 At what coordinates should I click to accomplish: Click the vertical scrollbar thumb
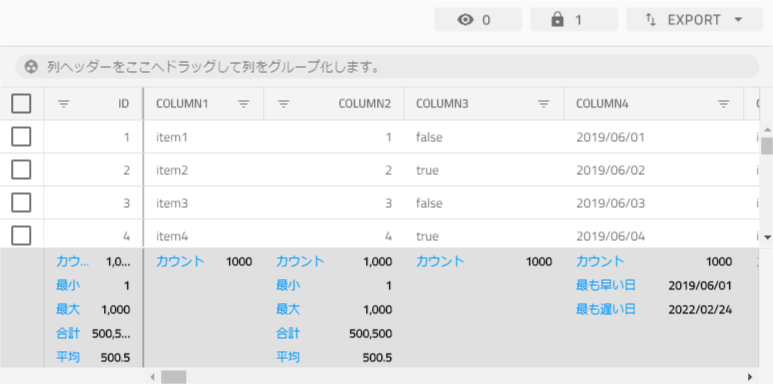pyautogui.click(x=767, y=146)
